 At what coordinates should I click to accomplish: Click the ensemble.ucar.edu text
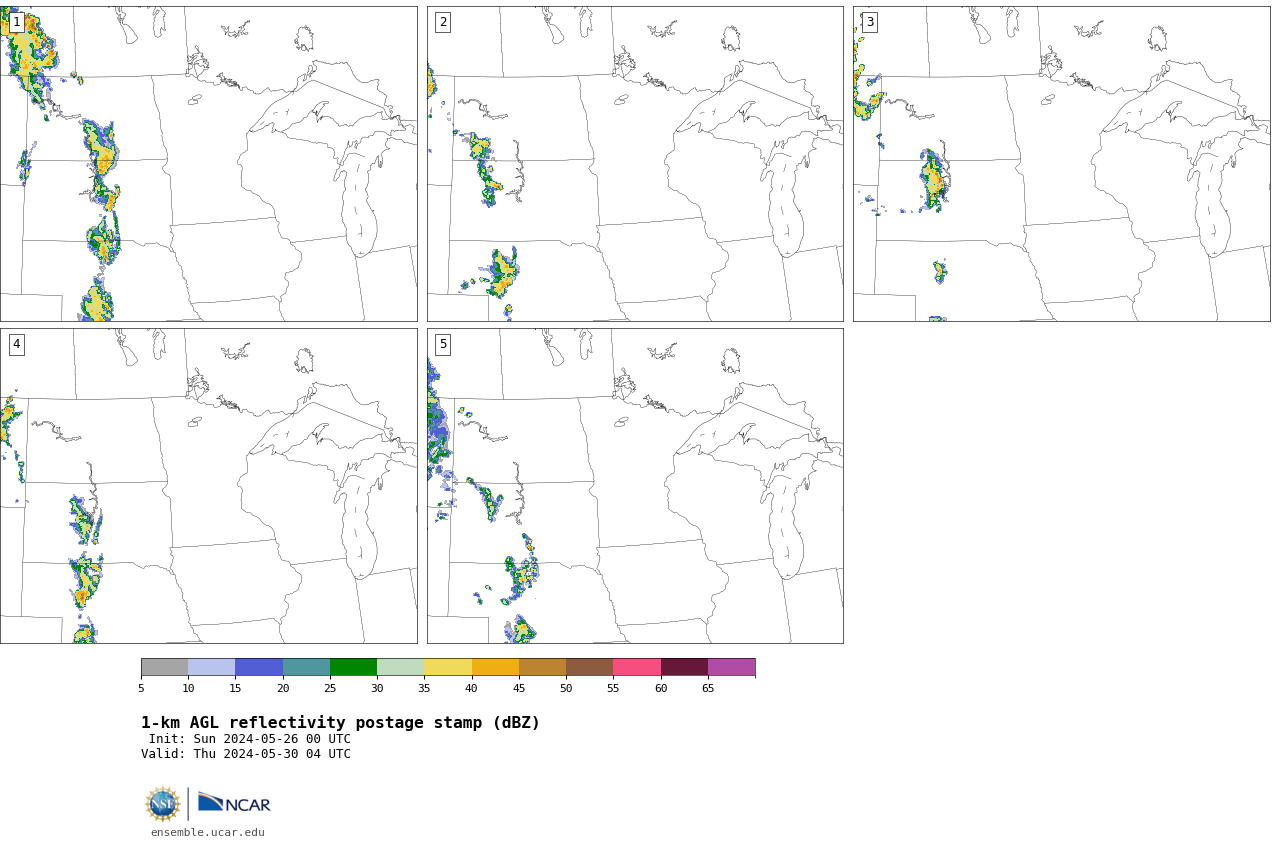pos(208,832)
